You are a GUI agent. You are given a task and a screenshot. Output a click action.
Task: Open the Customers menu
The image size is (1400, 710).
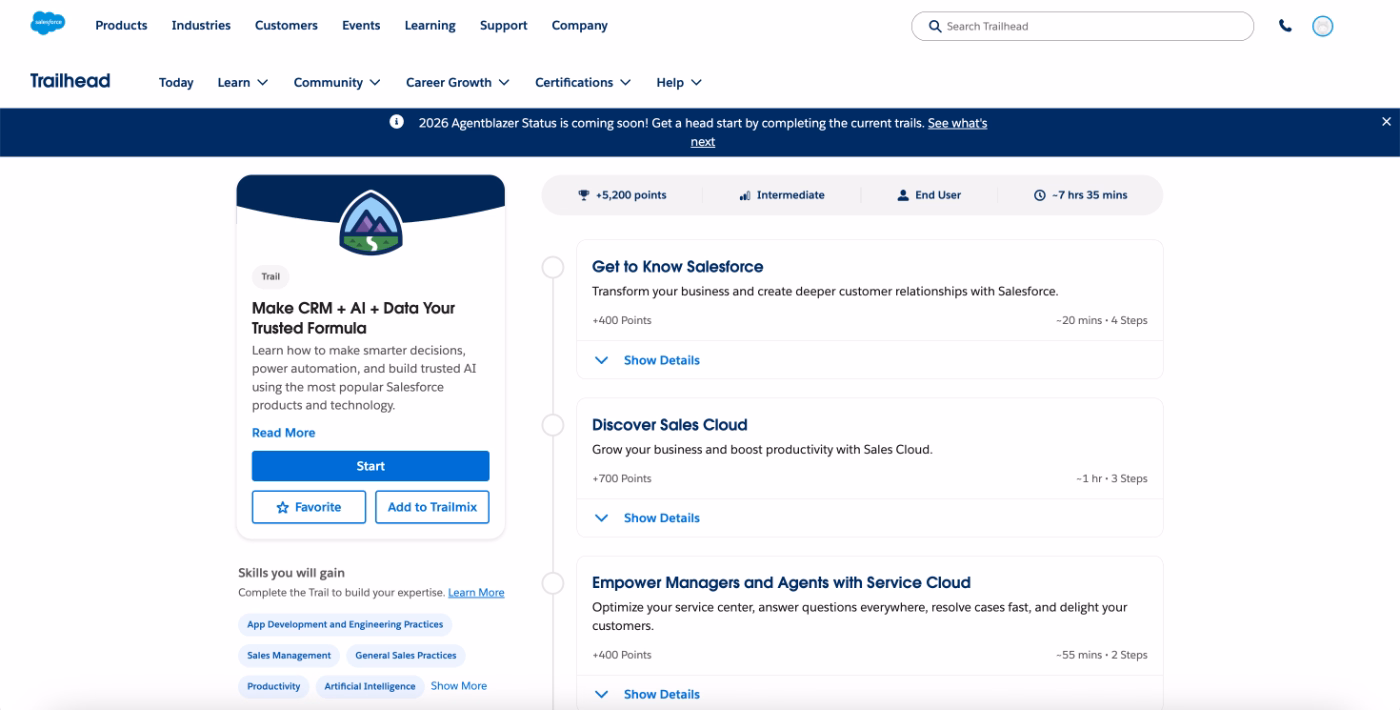point(286,25)
